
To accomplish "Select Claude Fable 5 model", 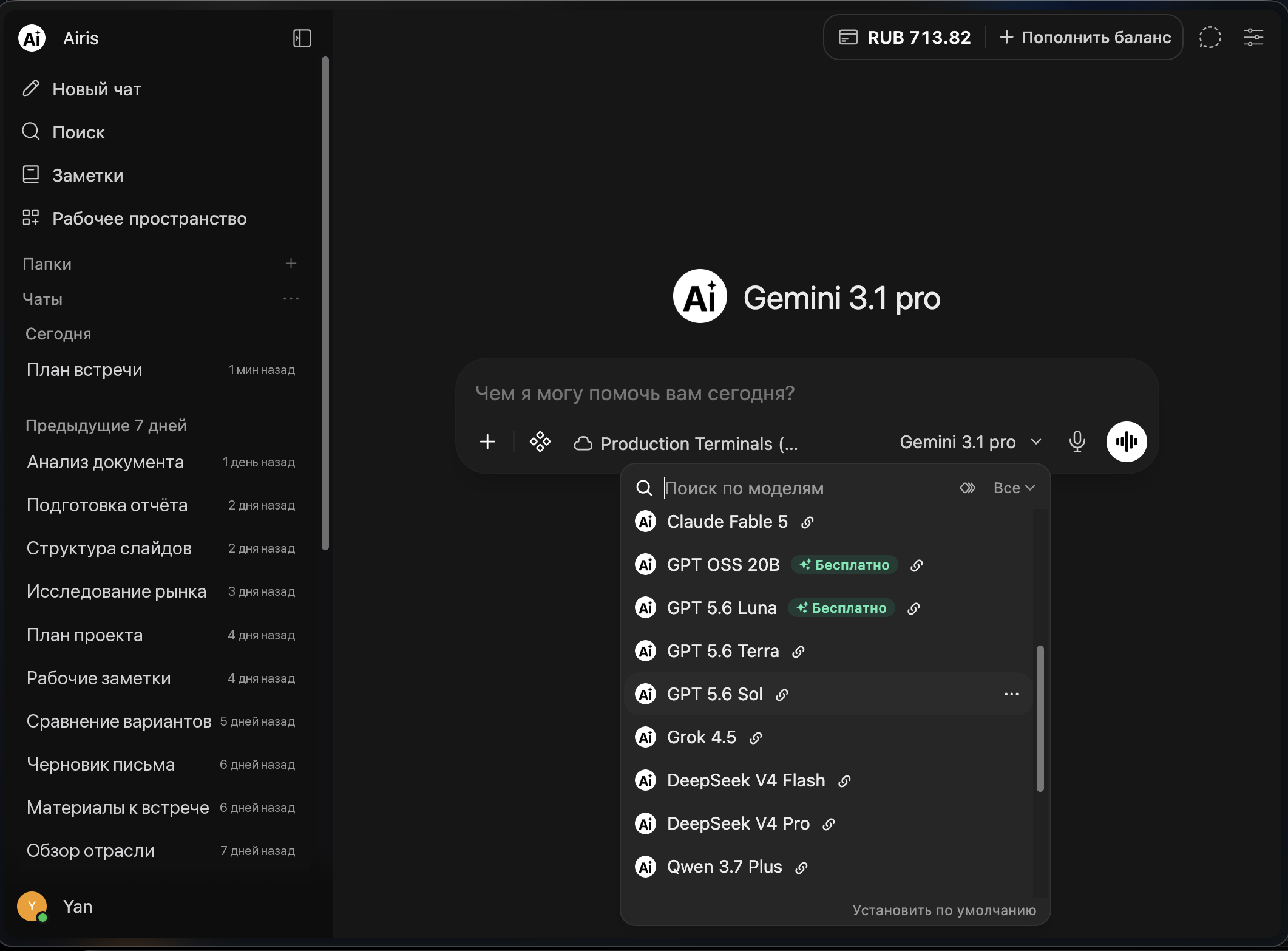I will coord(829,522).
